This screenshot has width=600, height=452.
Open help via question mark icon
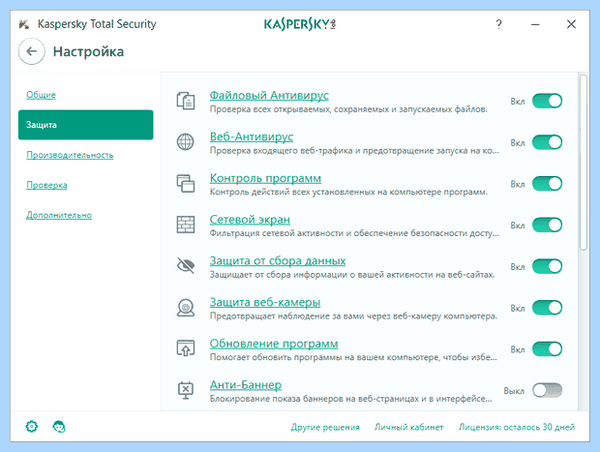pos(499,24)
